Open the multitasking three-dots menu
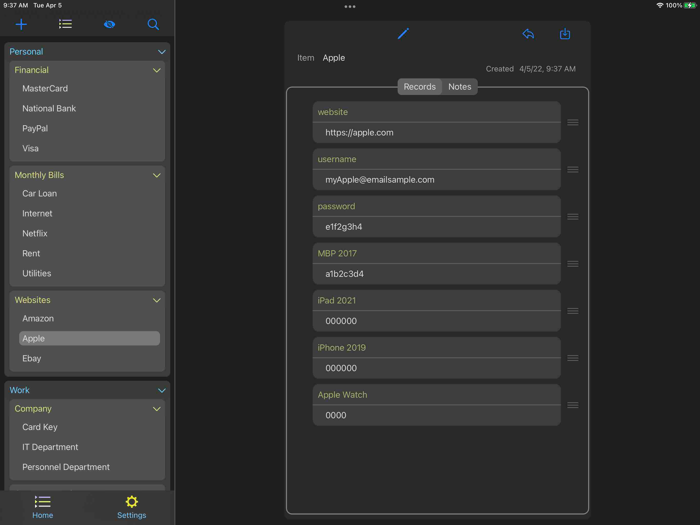 tap(350, 7)
